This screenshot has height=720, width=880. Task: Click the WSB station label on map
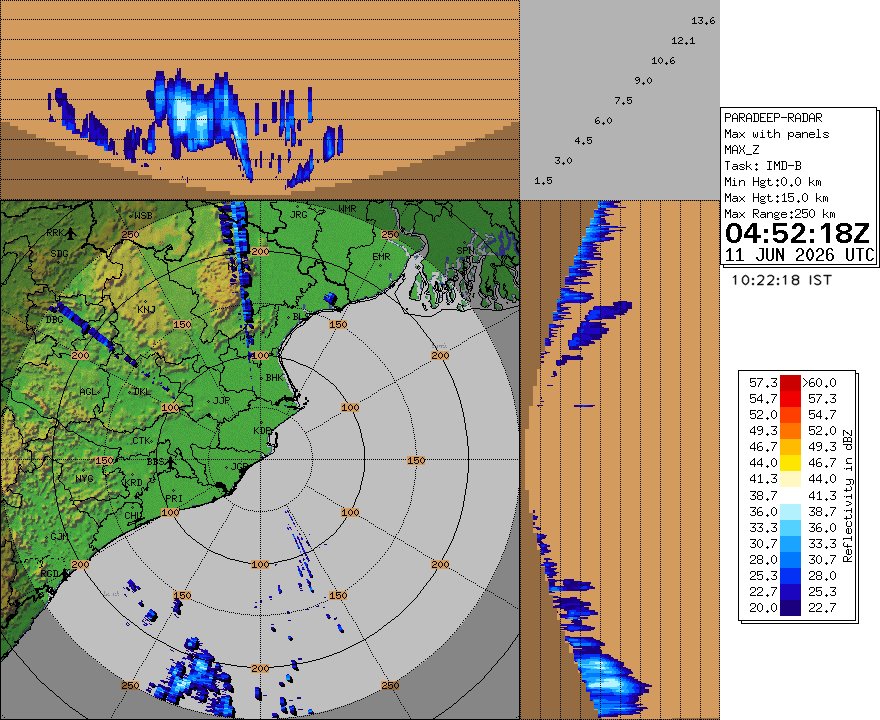click(143, 215)
